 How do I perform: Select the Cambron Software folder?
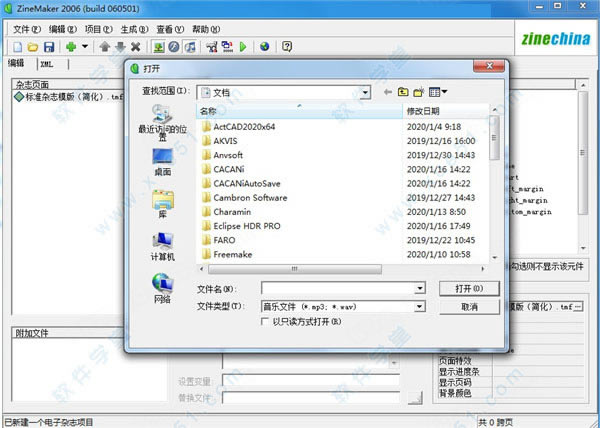pyautogui.click(x=245, y=197)
